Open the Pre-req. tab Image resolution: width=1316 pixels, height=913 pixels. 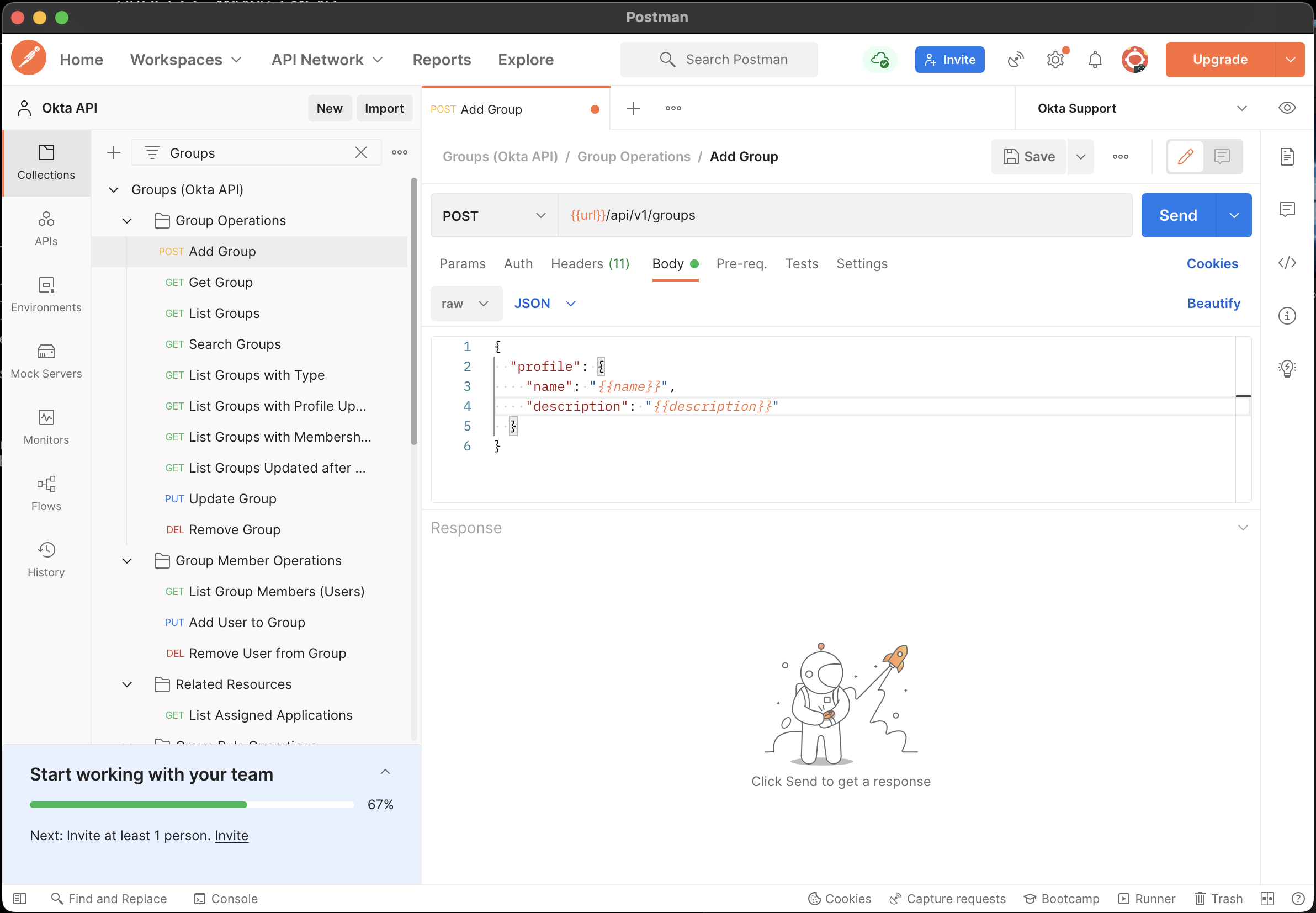(741, 264)
